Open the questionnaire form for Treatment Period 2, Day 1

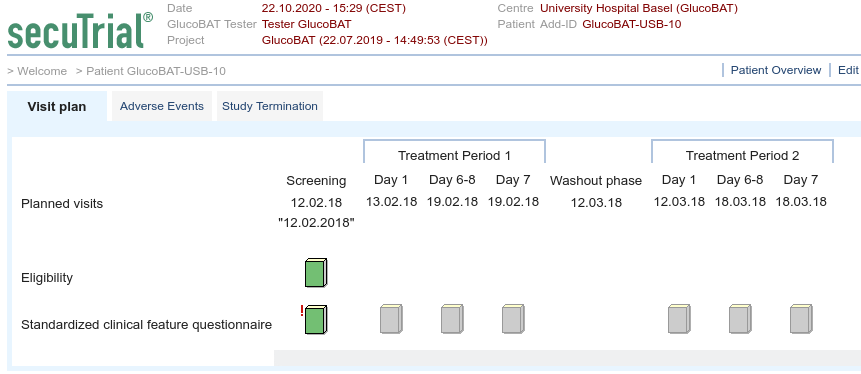click(x=679, y=319)
